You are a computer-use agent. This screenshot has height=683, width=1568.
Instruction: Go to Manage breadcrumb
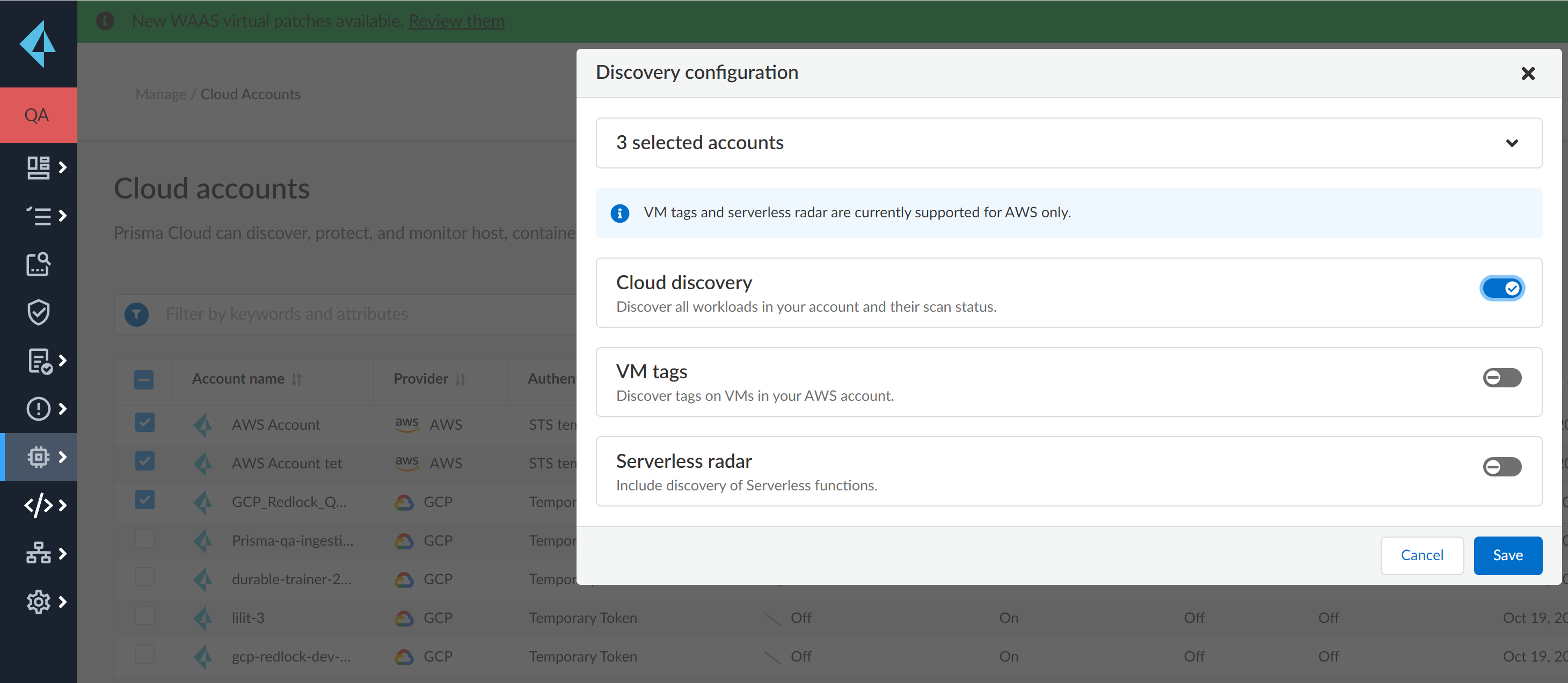[x=161, y=94]
